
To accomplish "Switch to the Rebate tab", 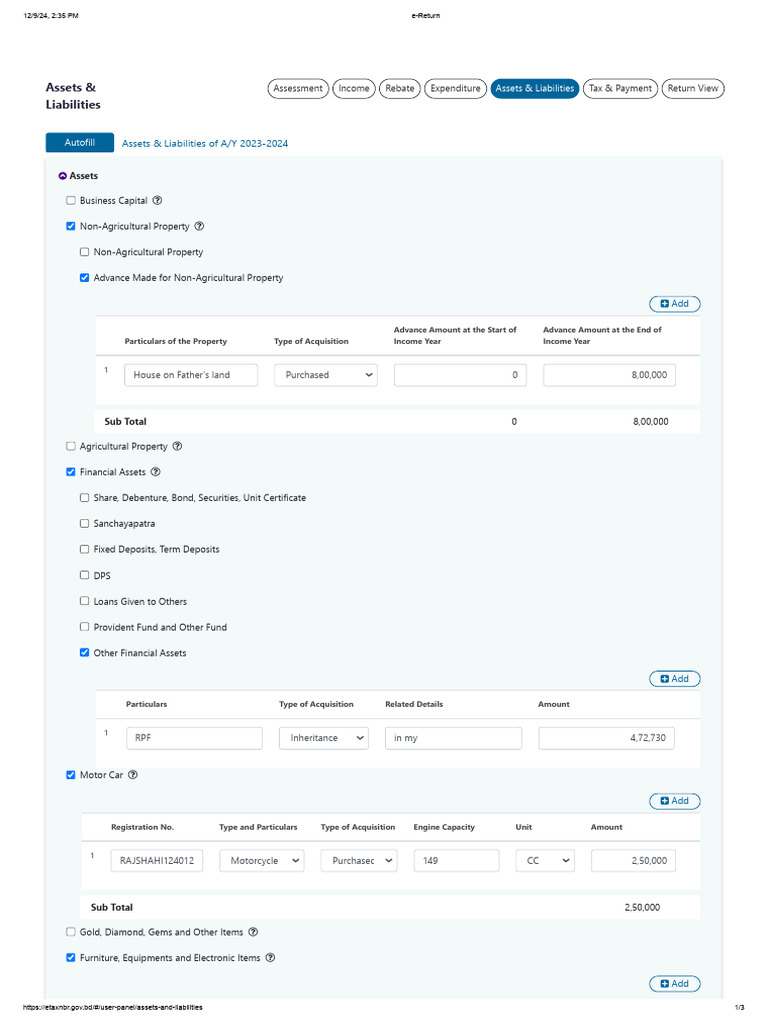I will click(400, 88).
